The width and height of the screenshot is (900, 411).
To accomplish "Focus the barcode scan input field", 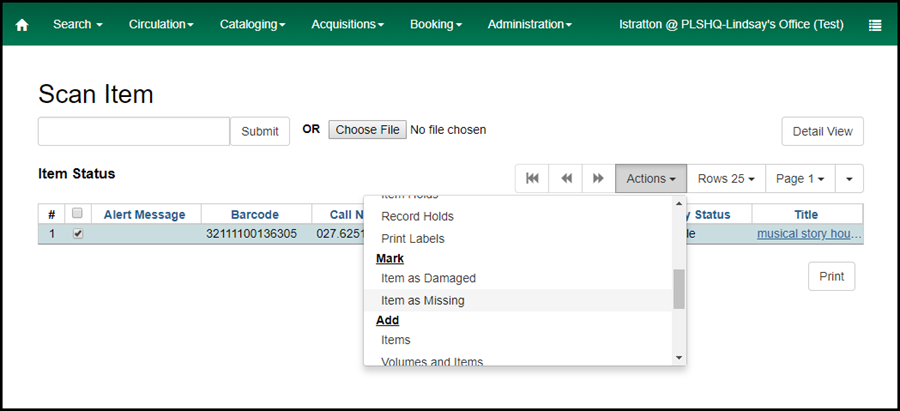I will coord(134,131).
